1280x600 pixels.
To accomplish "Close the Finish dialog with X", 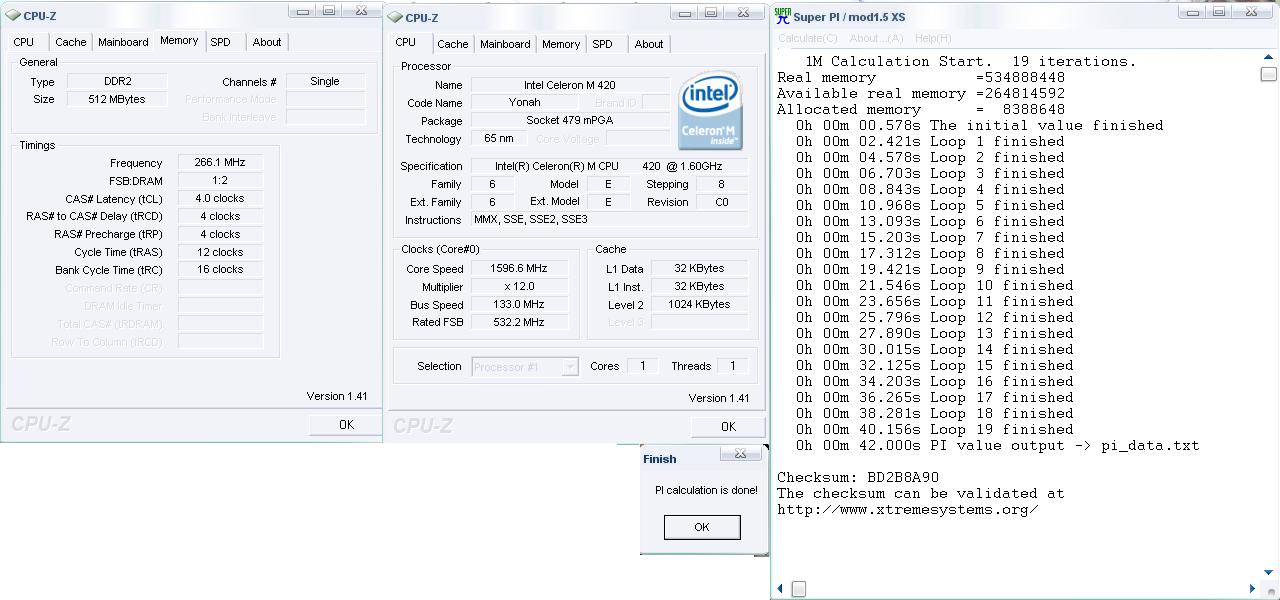I will 740,454.
